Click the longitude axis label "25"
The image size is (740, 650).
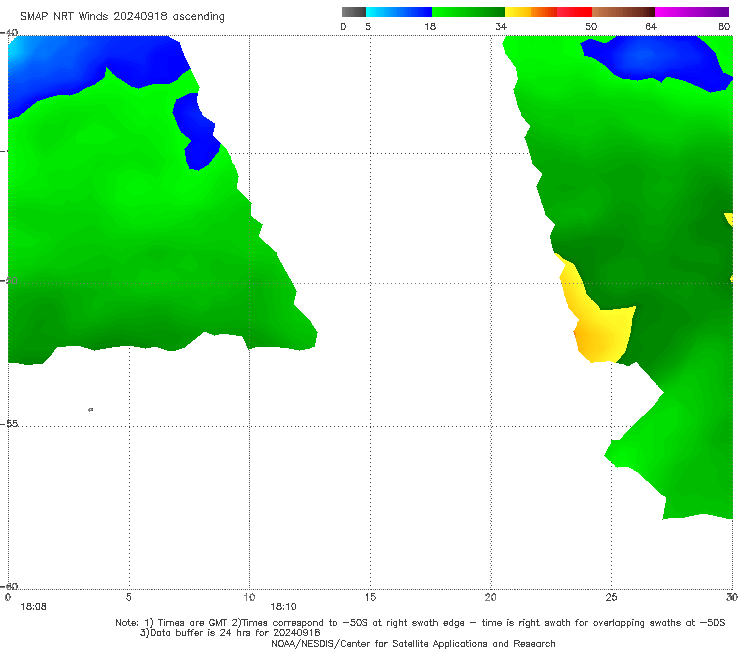(611, 598)
